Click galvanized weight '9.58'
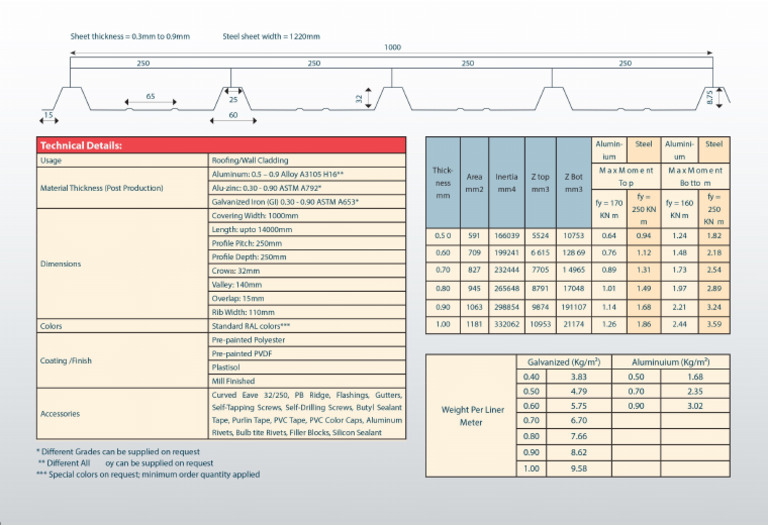Image resolution: width=768 pixels, height=525 pixels. click(578, 469)
